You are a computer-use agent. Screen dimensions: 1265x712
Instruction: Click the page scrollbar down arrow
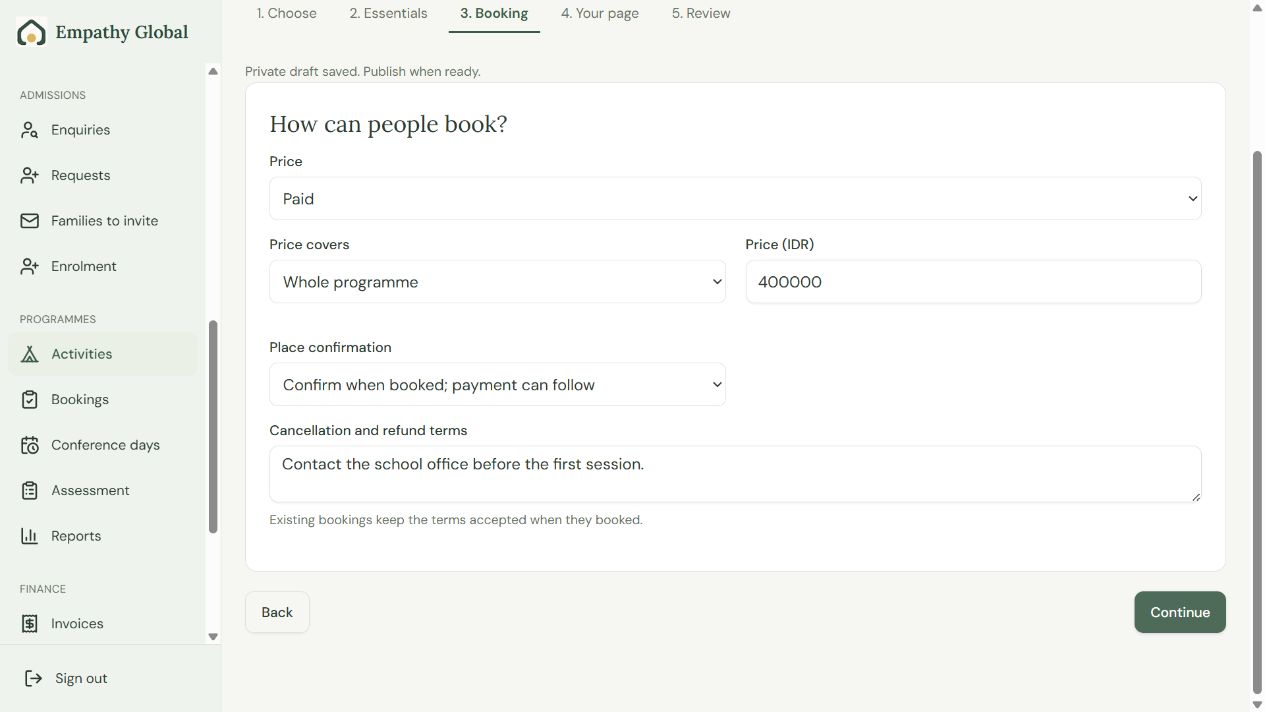tap(1257, 704)
